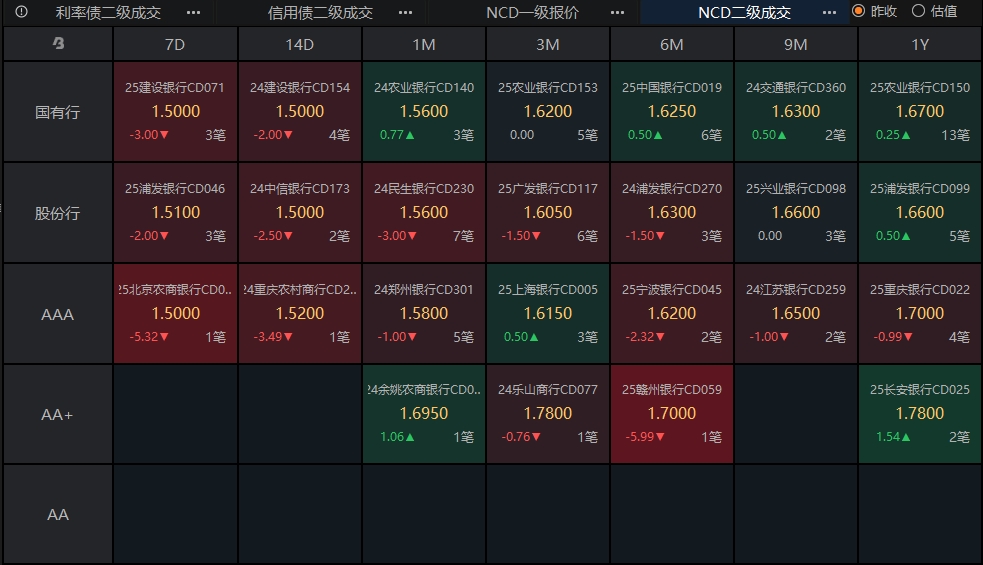This screenshot has width=983, height=565.
Task: Open the 25广发银行CD117 cell
Action: [548, 213]
